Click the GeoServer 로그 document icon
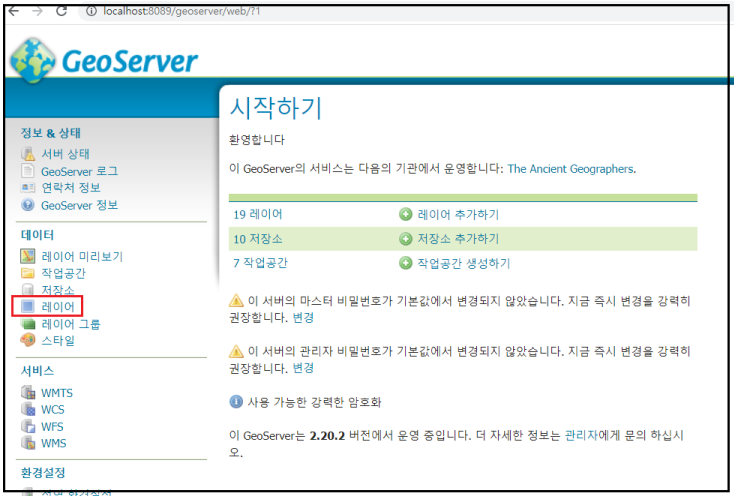 [28, 171]
